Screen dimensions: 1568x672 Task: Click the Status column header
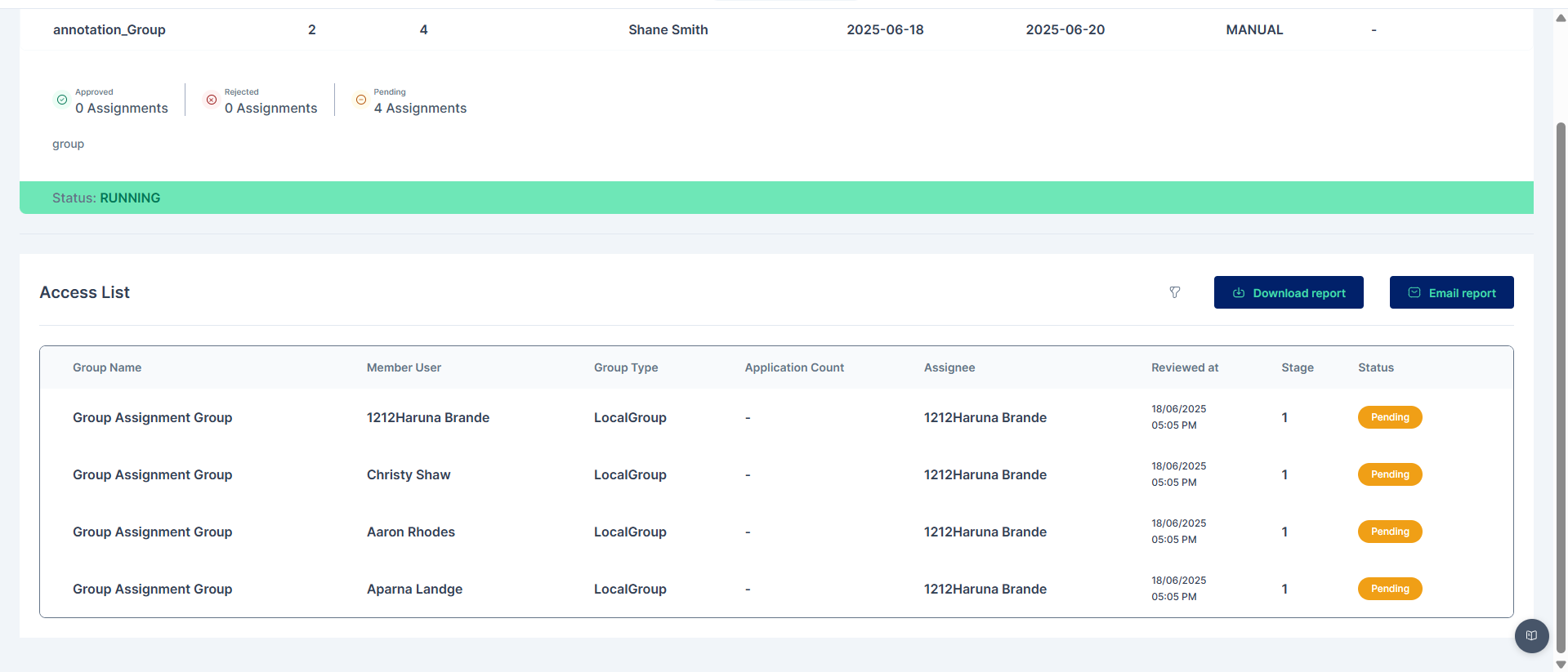[x=1375, y=367]
